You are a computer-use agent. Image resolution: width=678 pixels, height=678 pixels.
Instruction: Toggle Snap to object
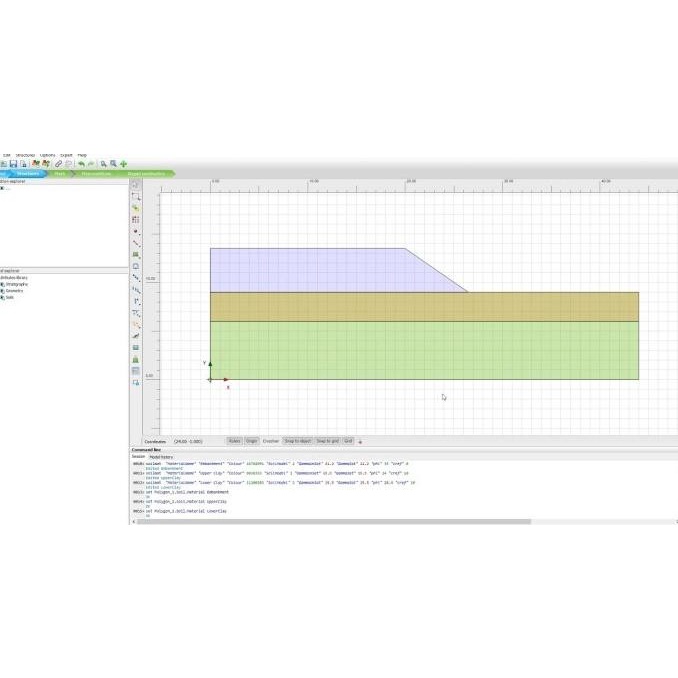click(x=297, y=441)
